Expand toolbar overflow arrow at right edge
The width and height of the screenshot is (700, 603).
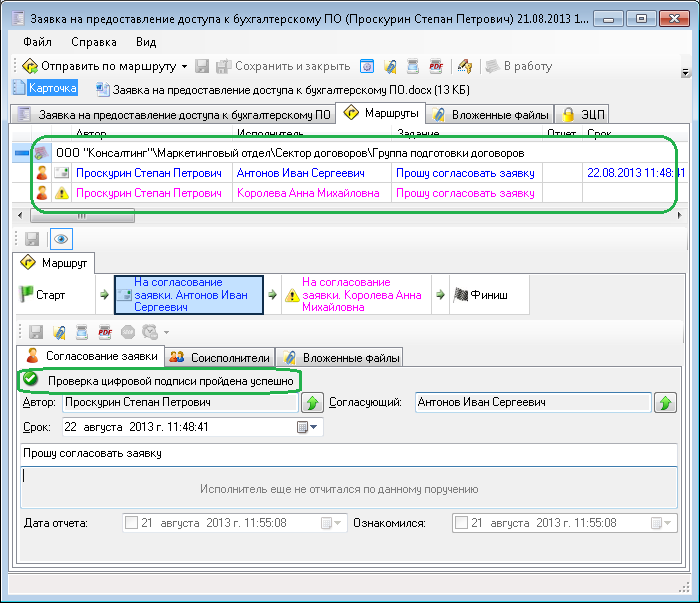click(x=685, y=72)
